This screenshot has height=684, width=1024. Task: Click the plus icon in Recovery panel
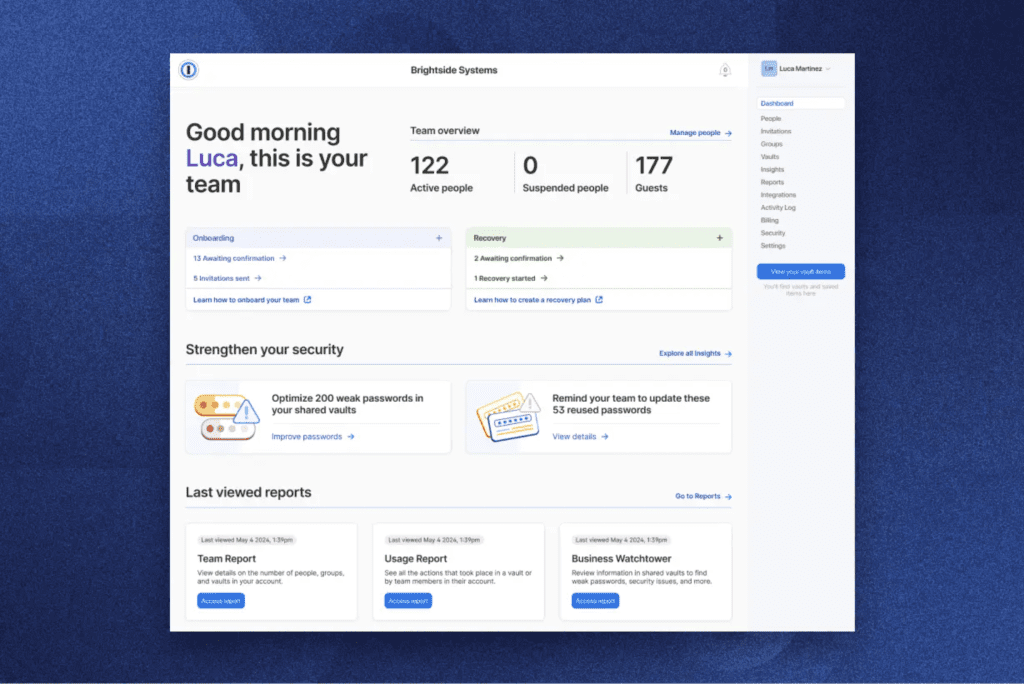pyautogui.click(x=719, y=238)
